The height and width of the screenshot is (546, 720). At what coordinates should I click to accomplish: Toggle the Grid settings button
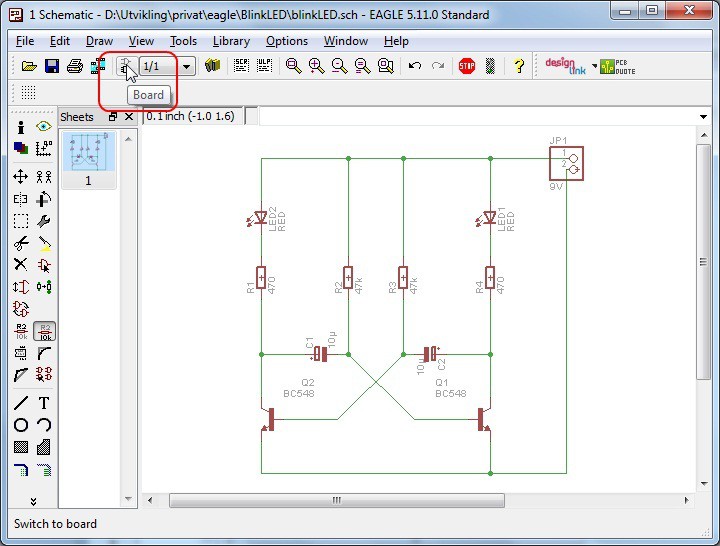28,92
